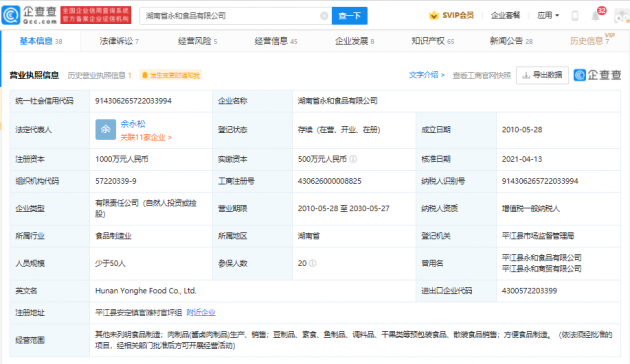The image size is (630, 364).
Task: Switch to 法律诉讼 tab
Action: (119, 41)
